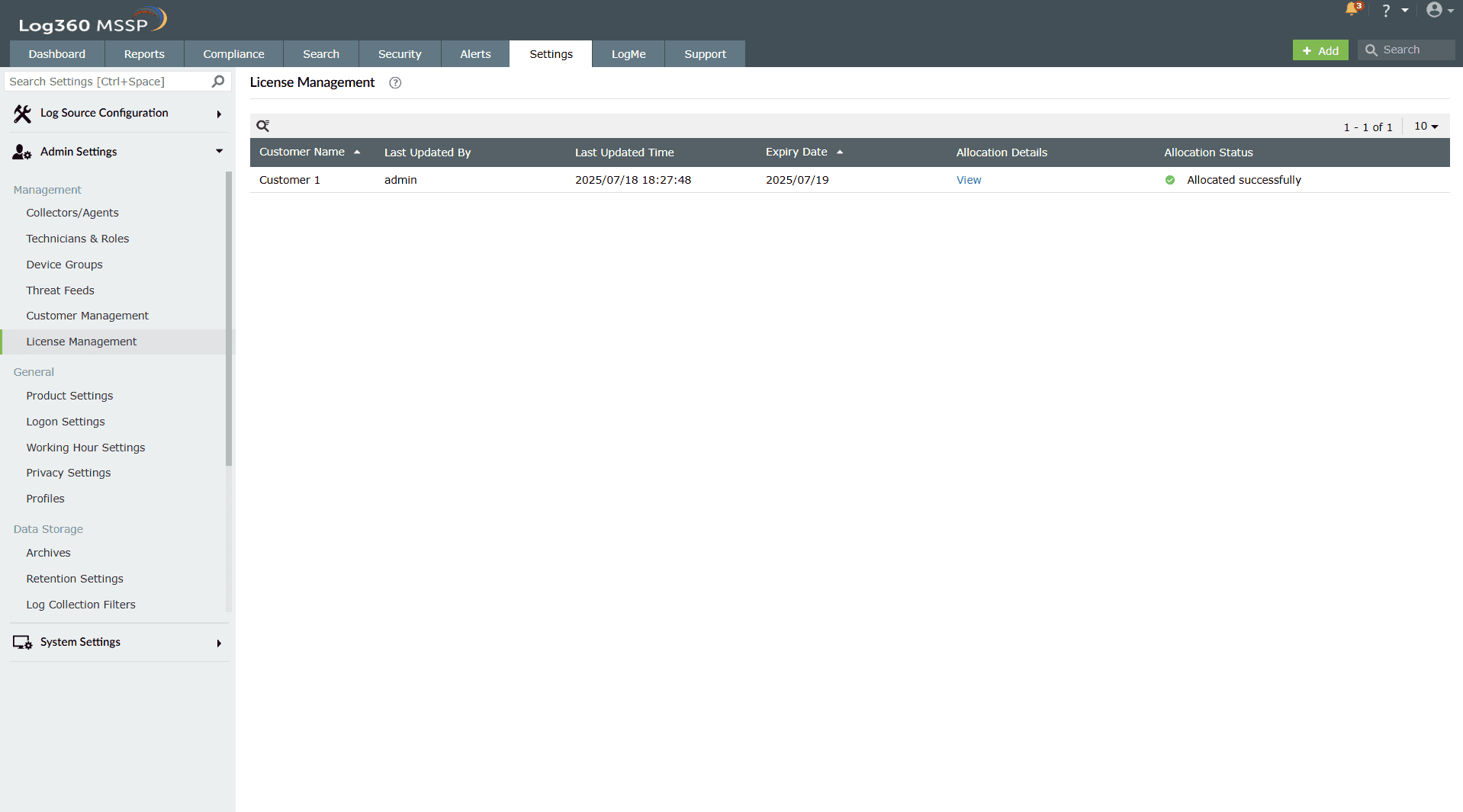Open the table search filter icon
The image size is (1463, 812).
[x=263, y=126]
